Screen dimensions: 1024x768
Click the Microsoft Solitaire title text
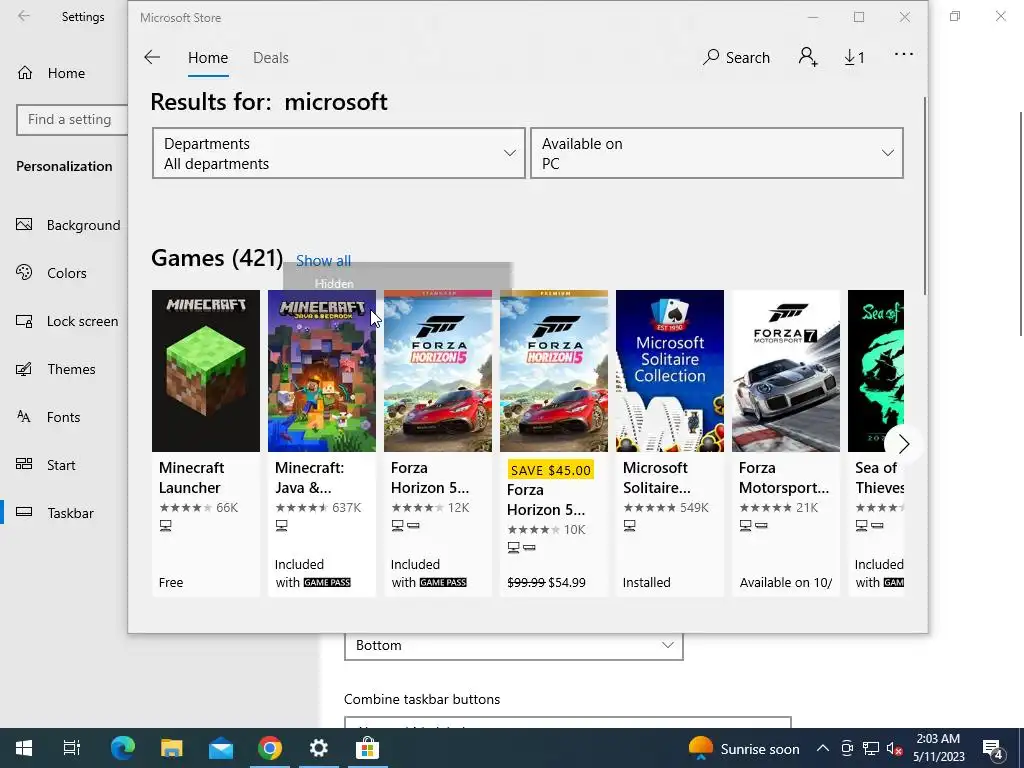click(x=656, y=477)
